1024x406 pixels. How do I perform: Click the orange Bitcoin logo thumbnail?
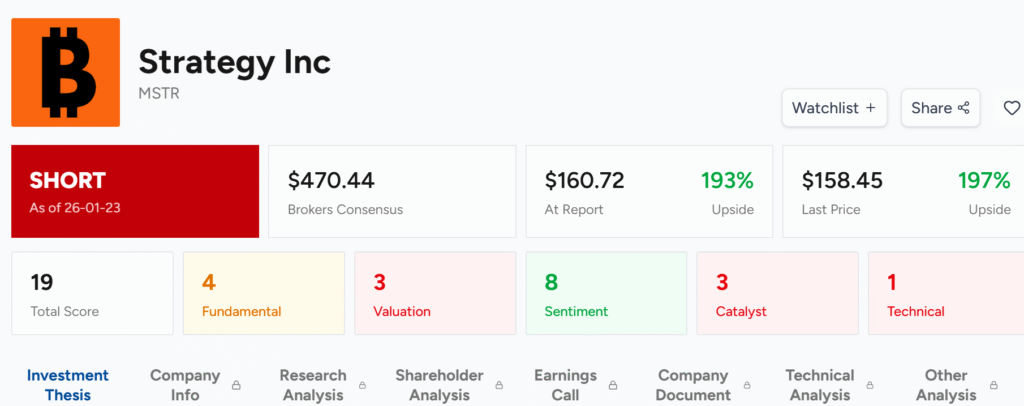(66, 72)
